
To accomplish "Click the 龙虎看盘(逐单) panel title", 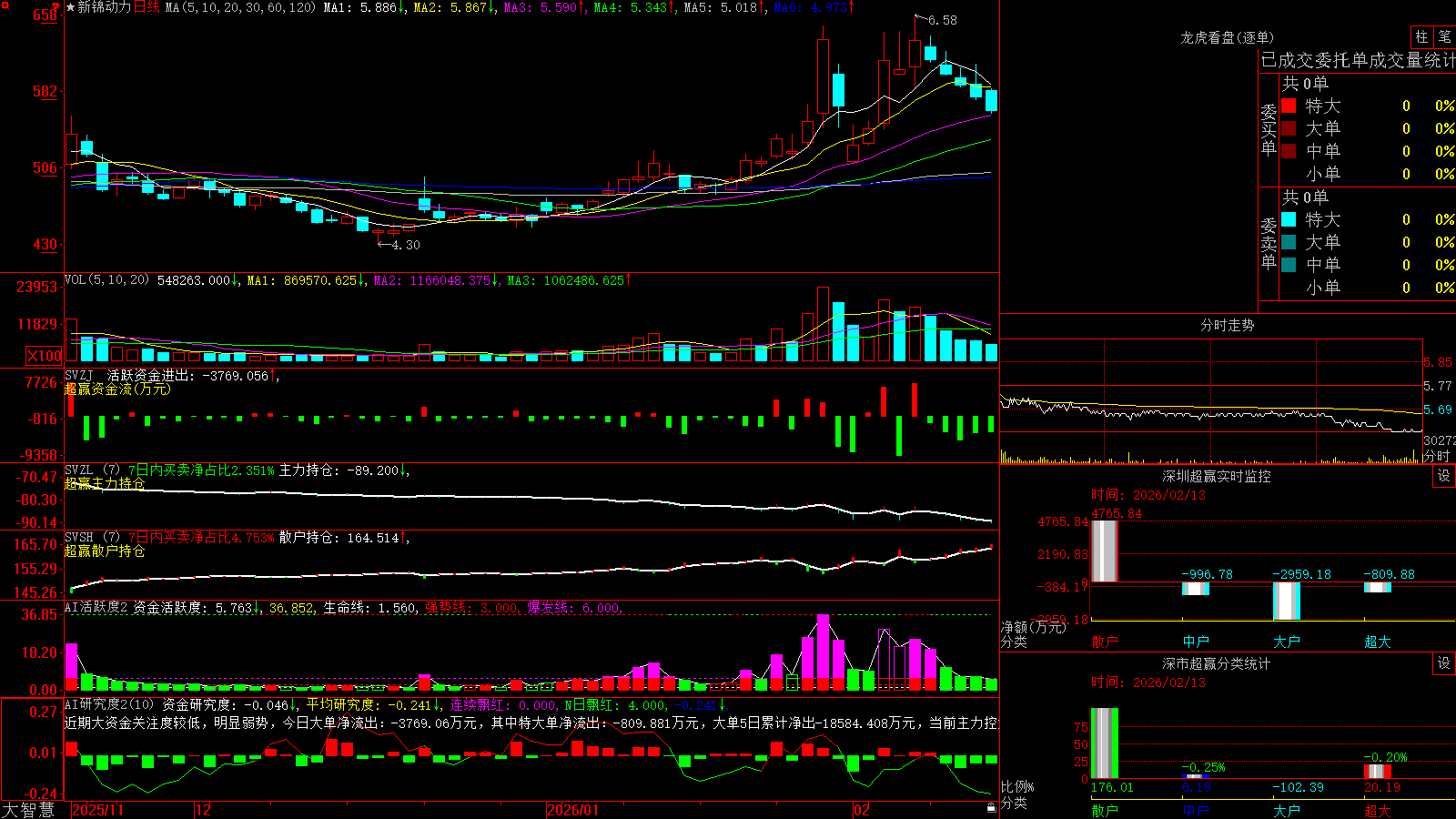I will click(1227, 37).
